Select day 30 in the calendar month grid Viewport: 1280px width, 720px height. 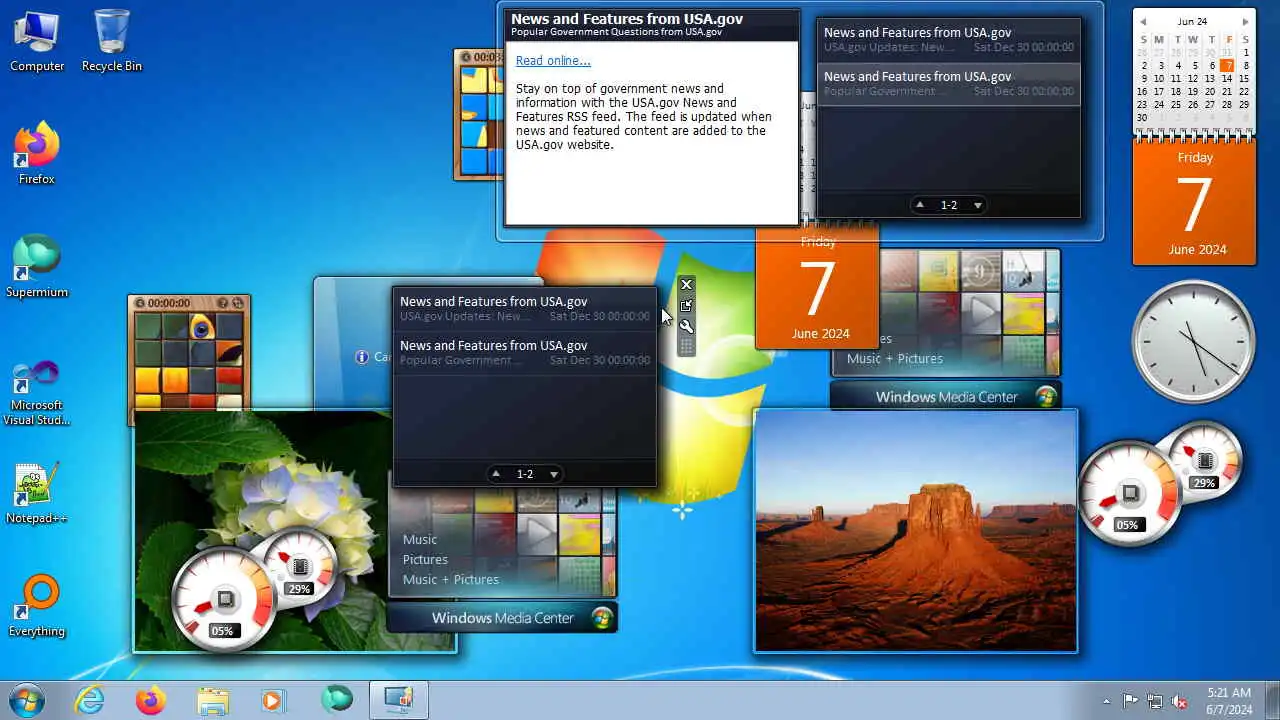pyautogui.click(x=1142, y=118)
